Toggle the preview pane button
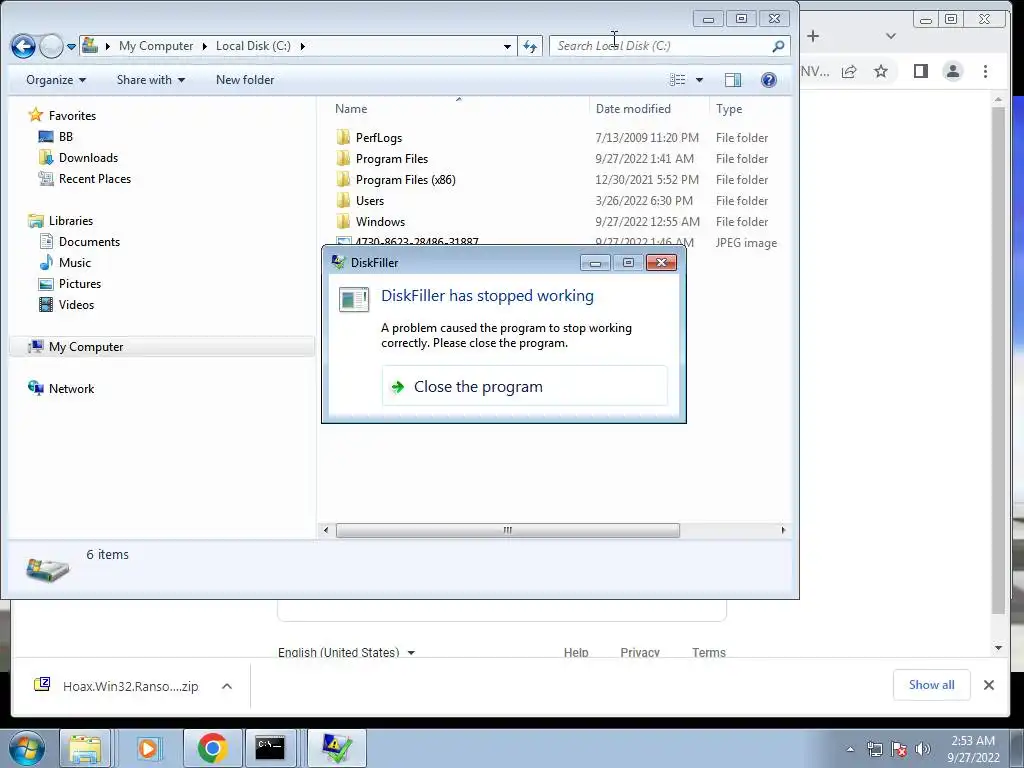1024x768 pixels. point(733,80)
